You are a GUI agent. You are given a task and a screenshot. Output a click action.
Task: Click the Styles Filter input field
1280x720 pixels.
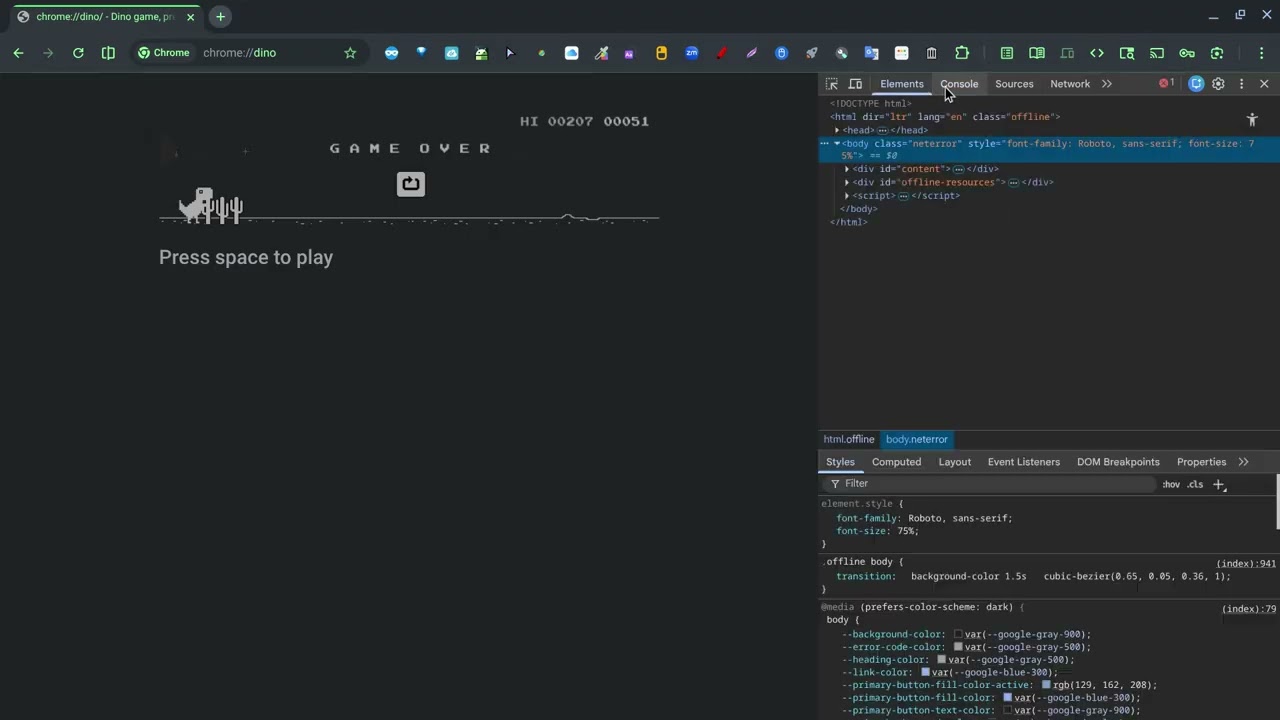990,484
